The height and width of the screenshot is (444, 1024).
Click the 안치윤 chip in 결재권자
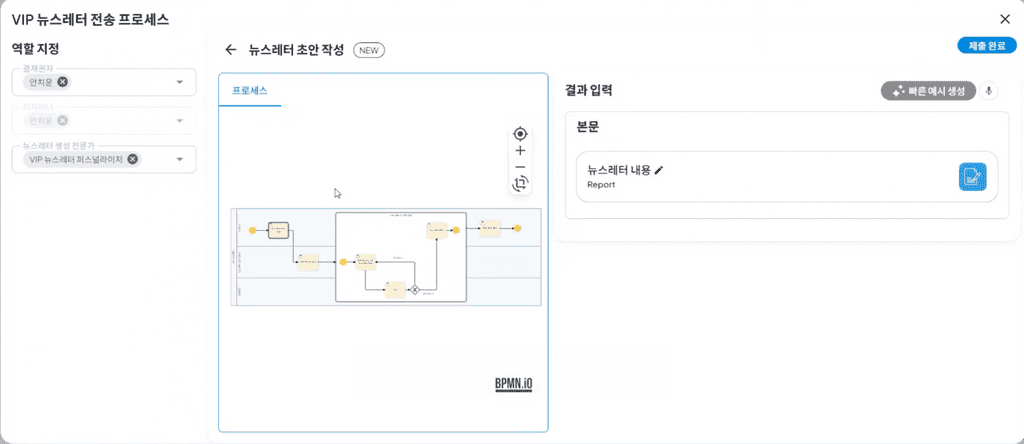tap(46, 82)
